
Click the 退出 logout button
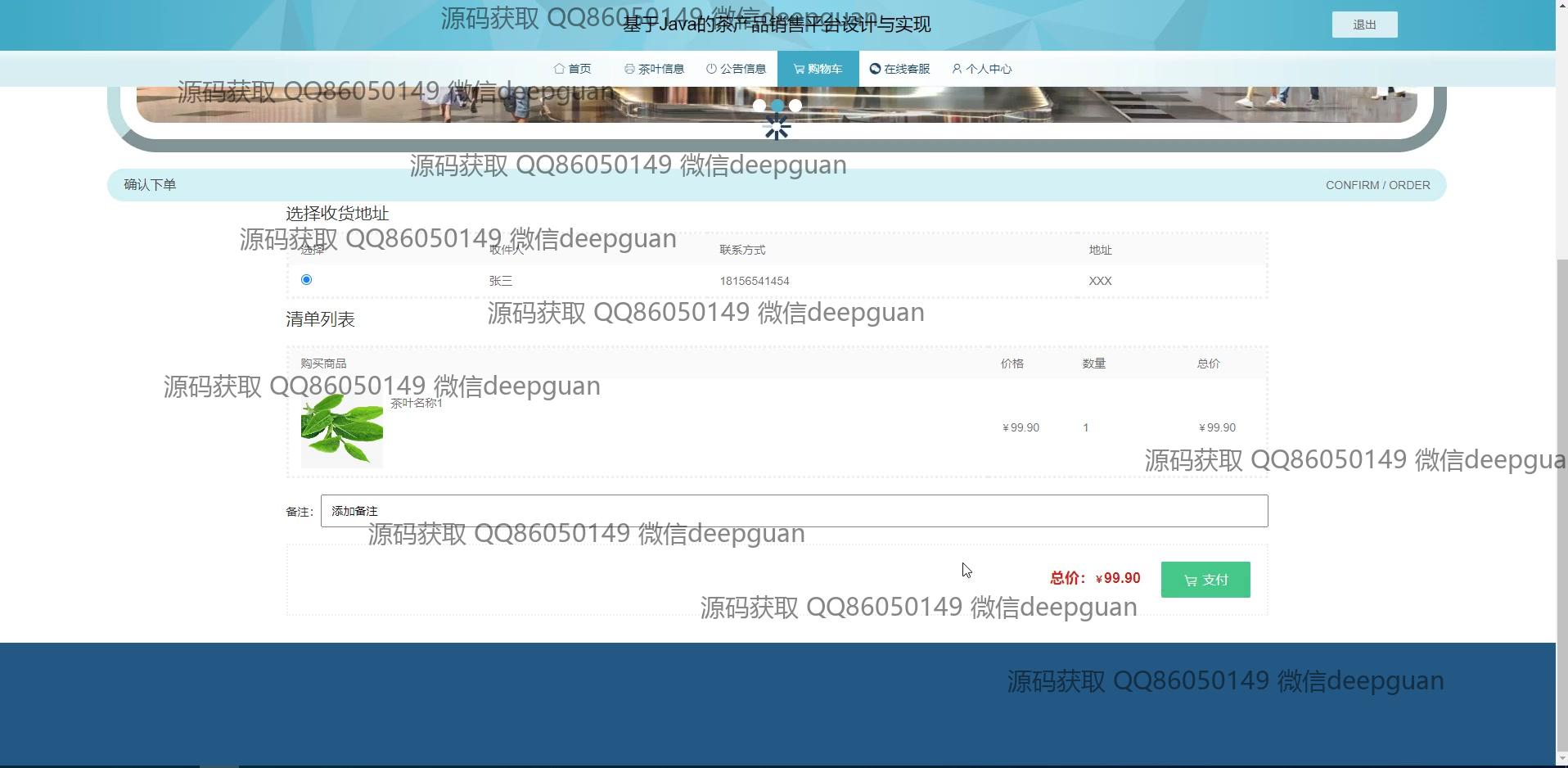[x=1364, y=25]
